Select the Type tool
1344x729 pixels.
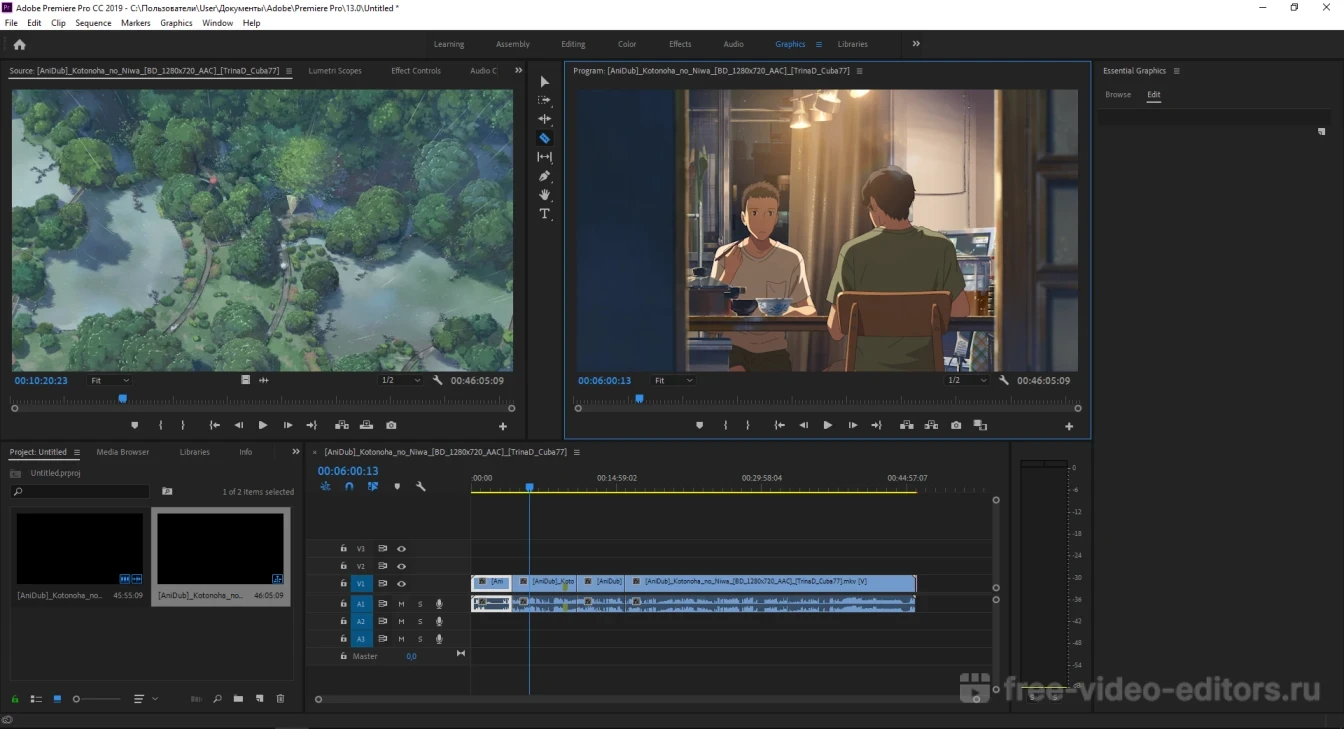(x=544, y=214)
